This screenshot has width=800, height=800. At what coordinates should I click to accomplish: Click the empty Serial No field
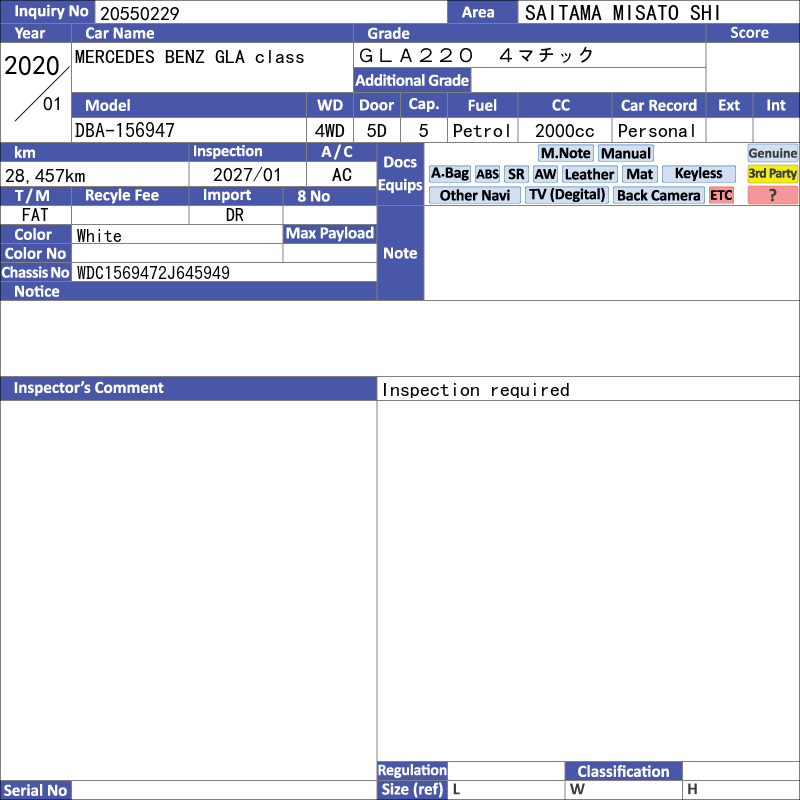point(224,790)
